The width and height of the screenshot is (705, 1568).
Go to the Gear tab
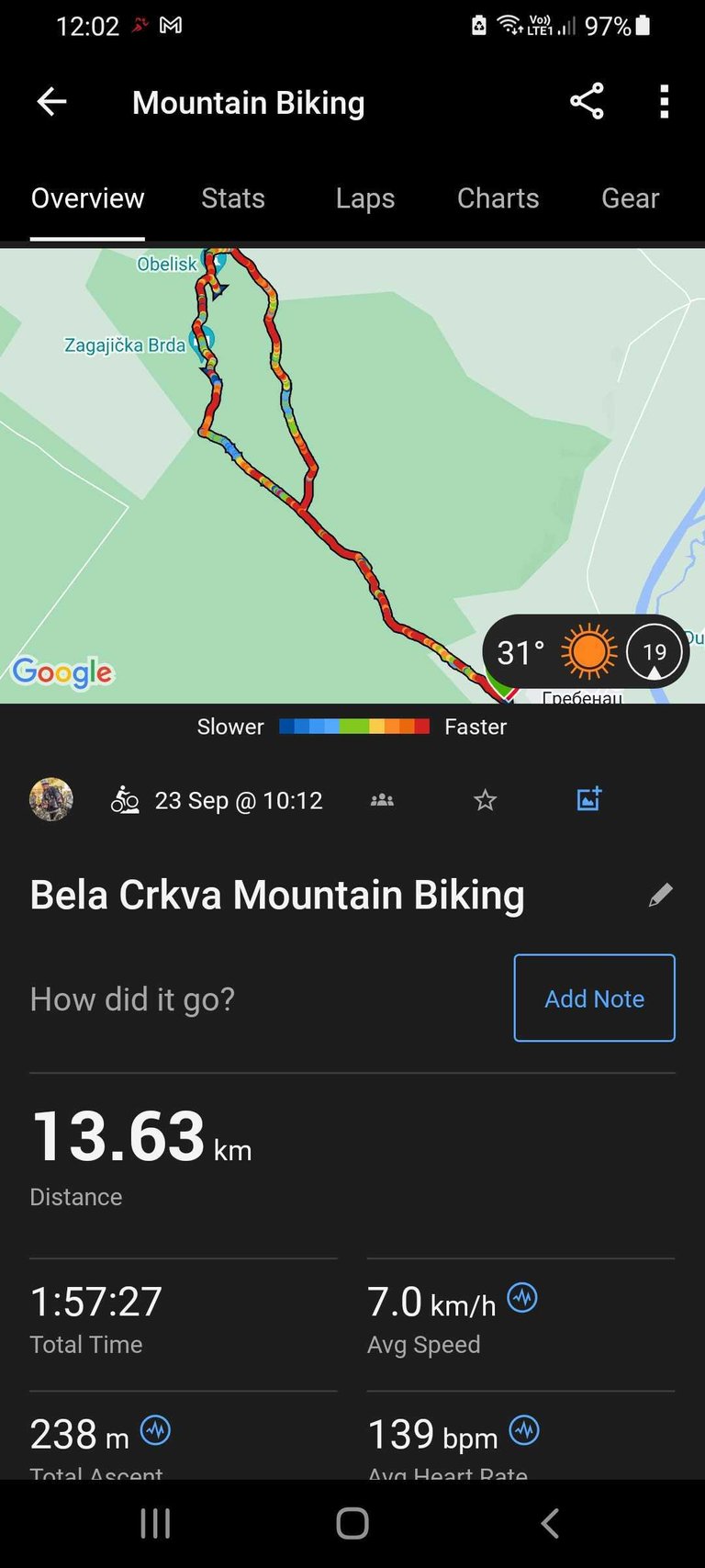click(x=630, y=198)
